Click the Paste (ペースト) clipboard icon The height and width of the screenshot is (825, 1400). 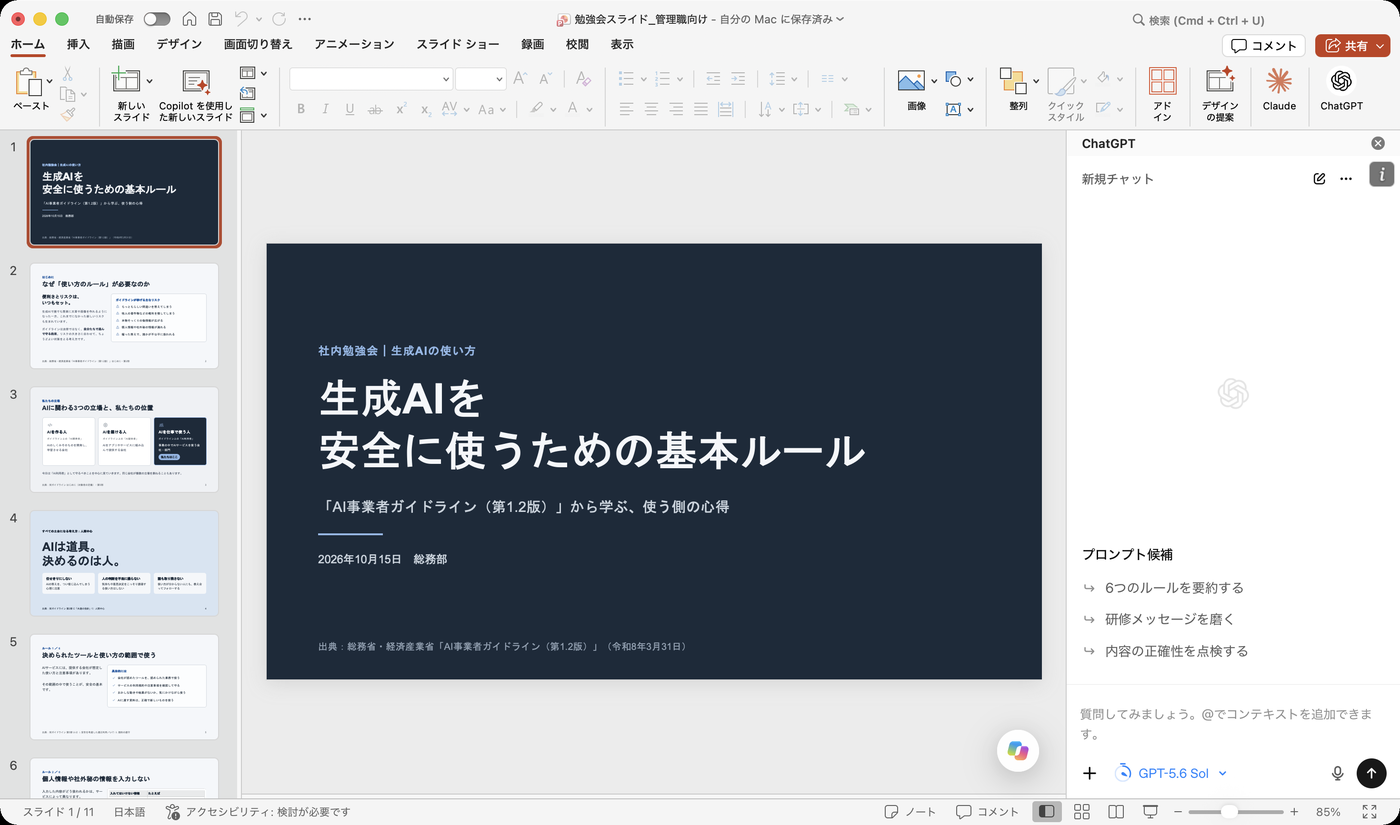[x=30, y=82]
